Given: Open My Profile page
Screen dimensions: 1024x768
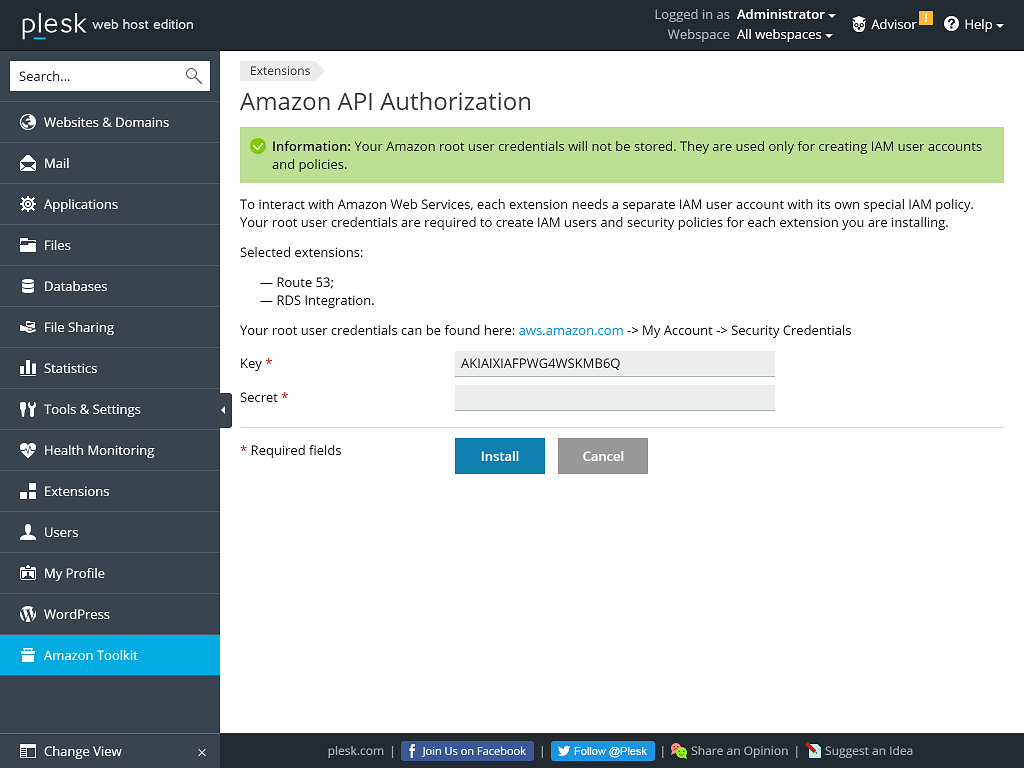Looking at the screenshot, I should pos(110,573).
